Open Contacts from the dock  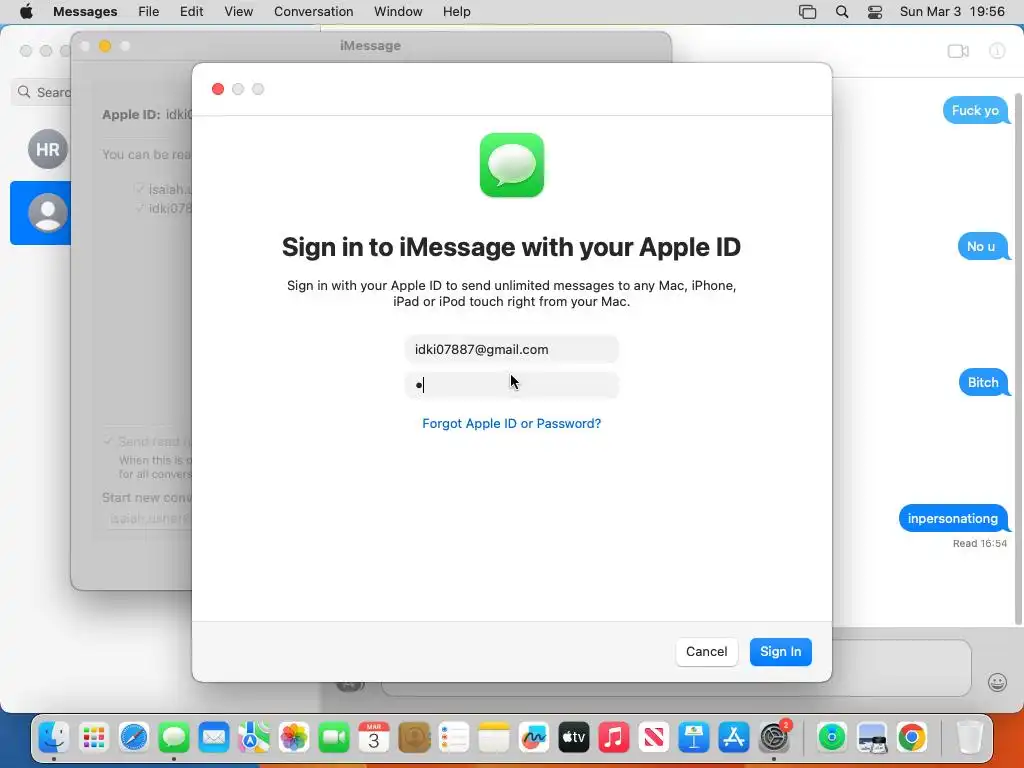(414, 738)
